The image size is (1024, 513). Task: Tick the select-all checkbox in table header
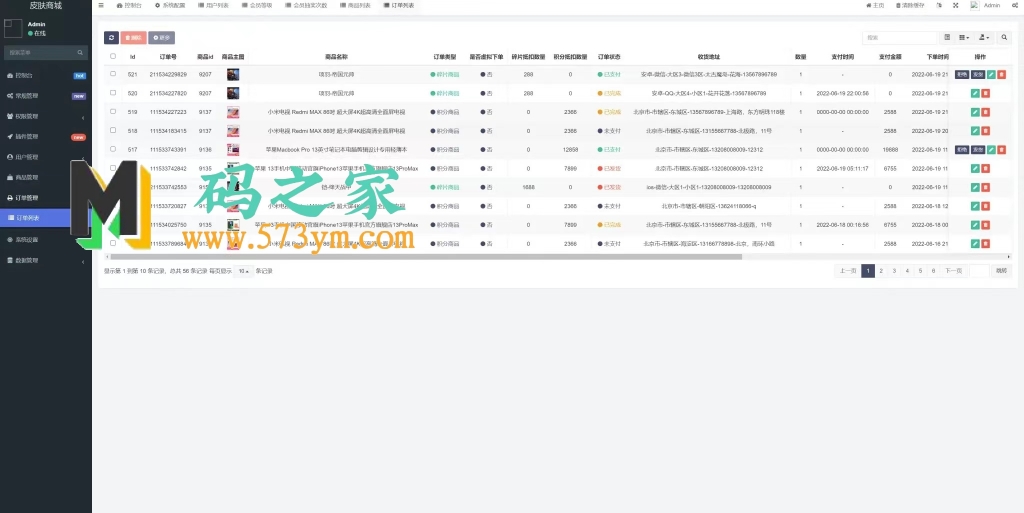(x=113, y=56)
